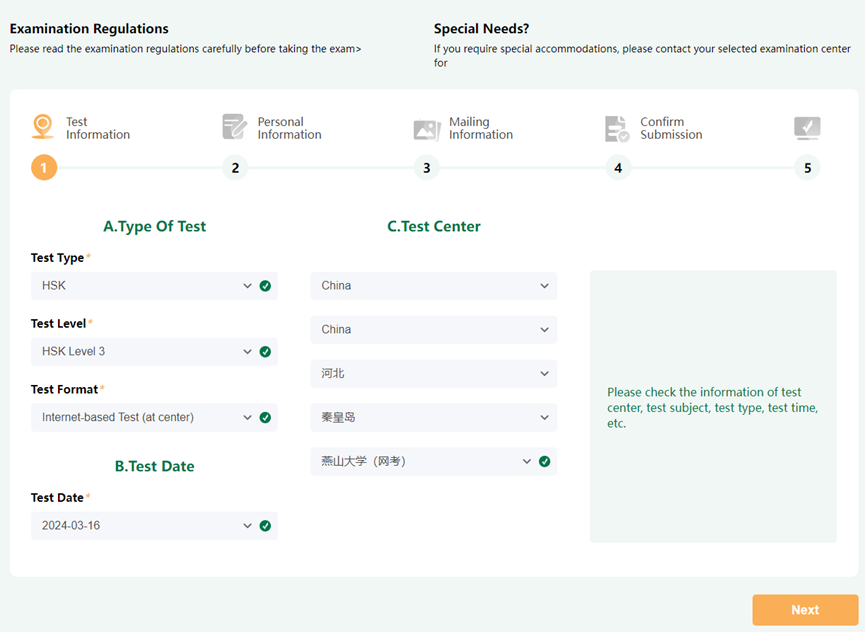Select step 1 circle in progress bar
Screen dimensions: 865x632
tap(44, 168)
